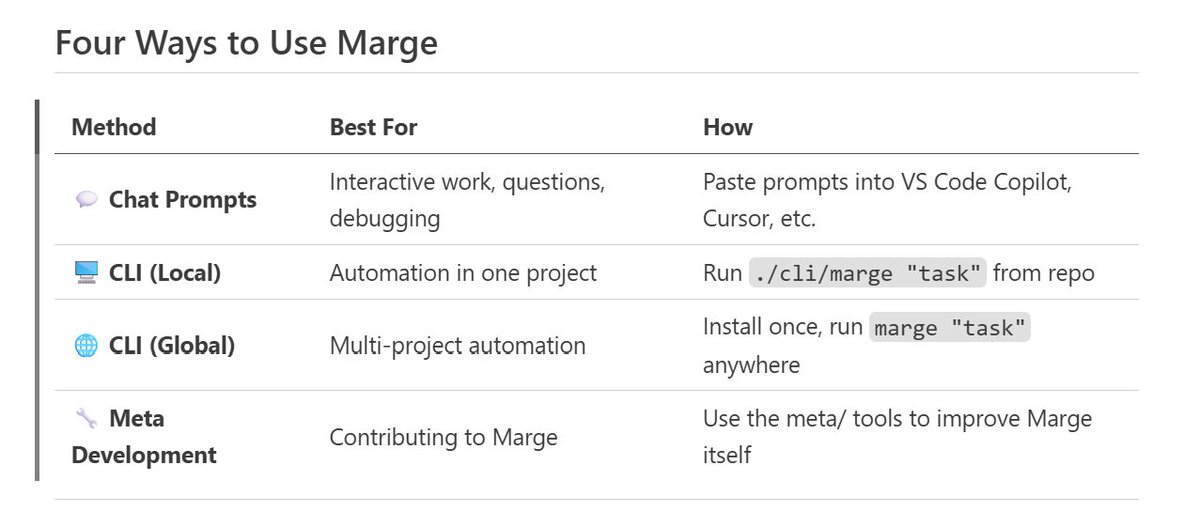Select the Method column header

[x=114, y=127]
